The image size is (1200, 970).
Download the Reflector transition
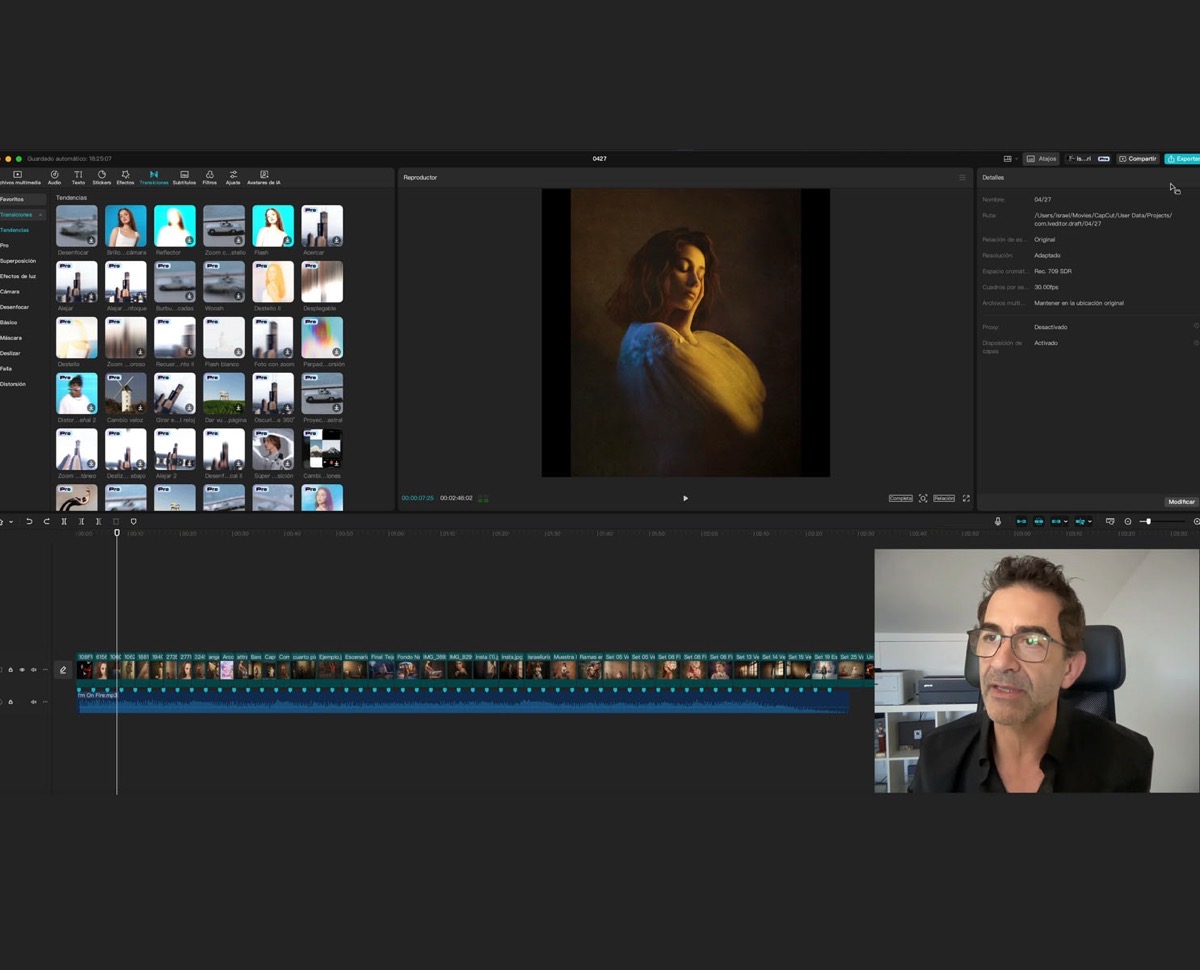coord(190,241)
